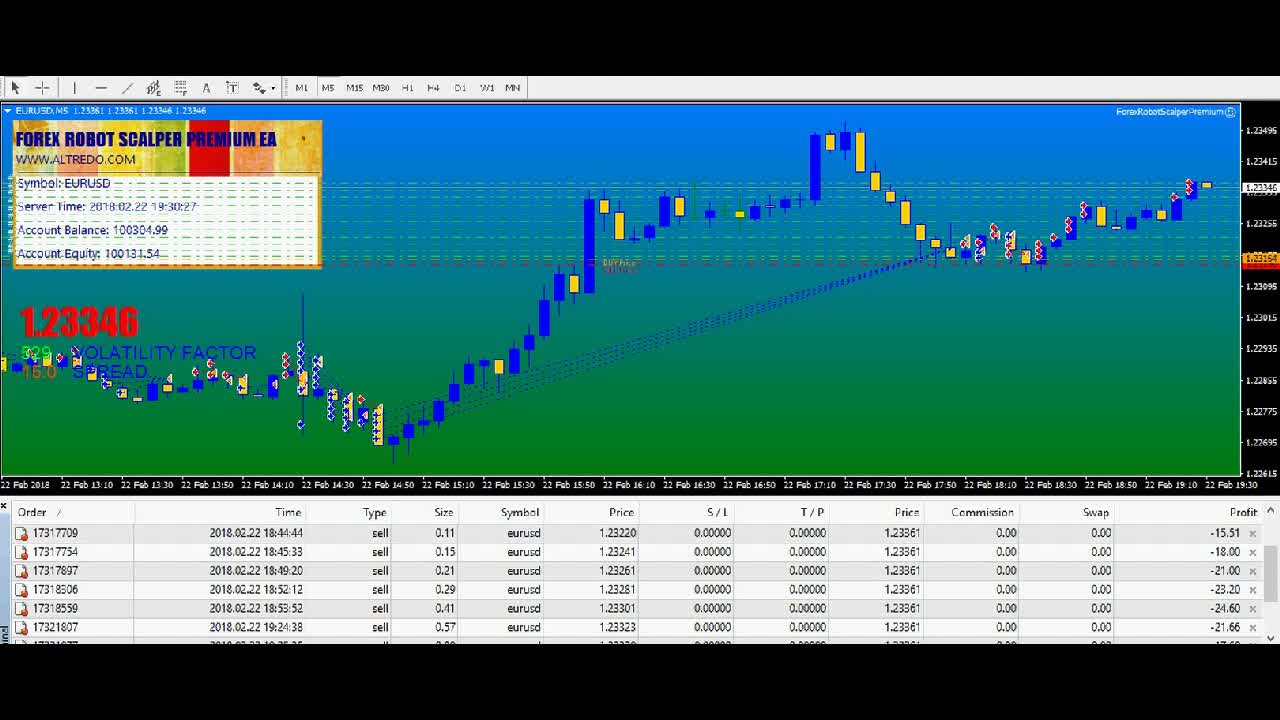Image resolution: width=1280 pixels, height=720 pixels.
Task: Open the EURUSD,M5 chart title arrow menu
Action: (x=8, y=111)
